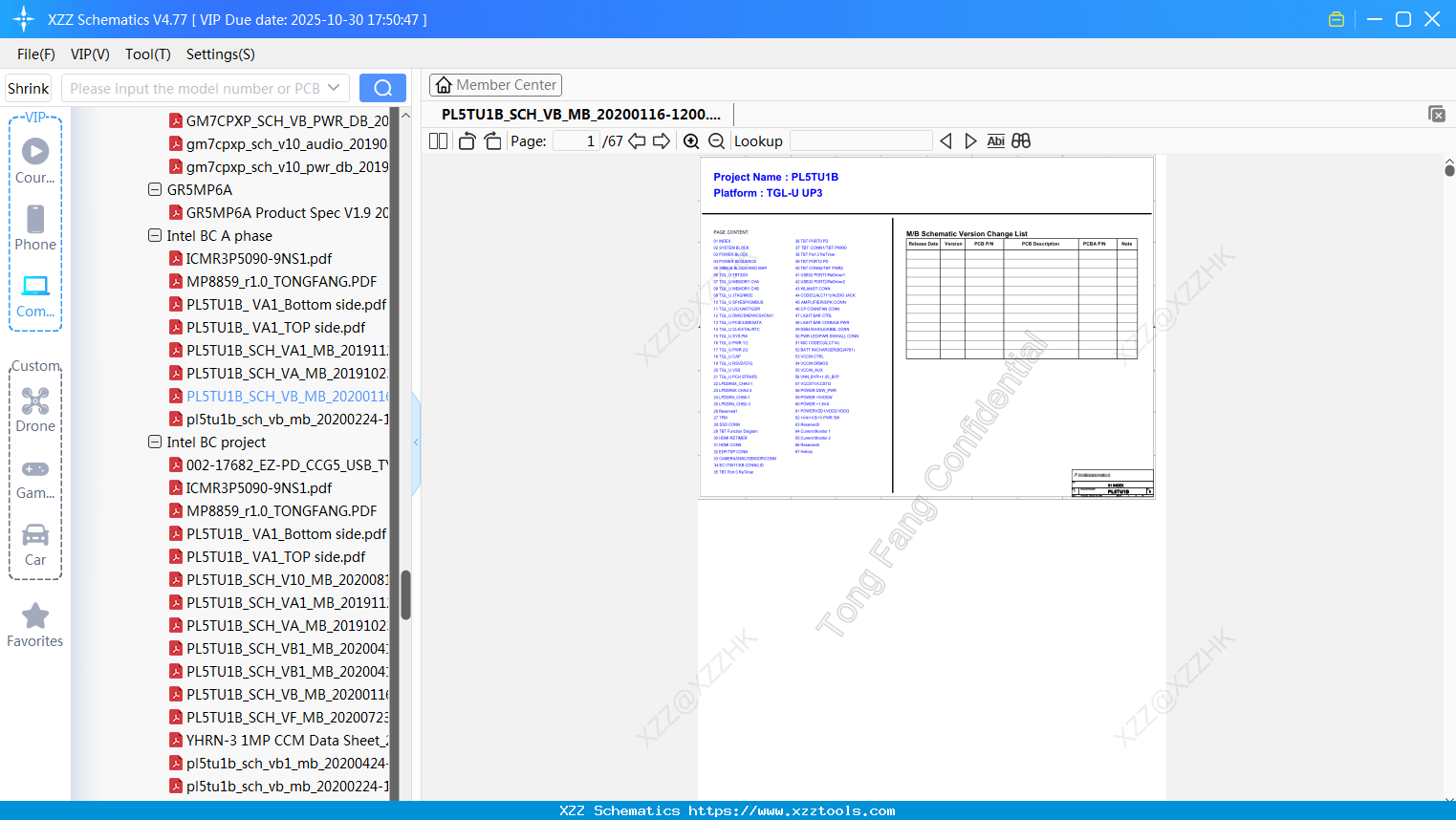The width and height of the screenshot is (1456, 820).
Task: Open the Favorites star
Action: tap(35, 626)
